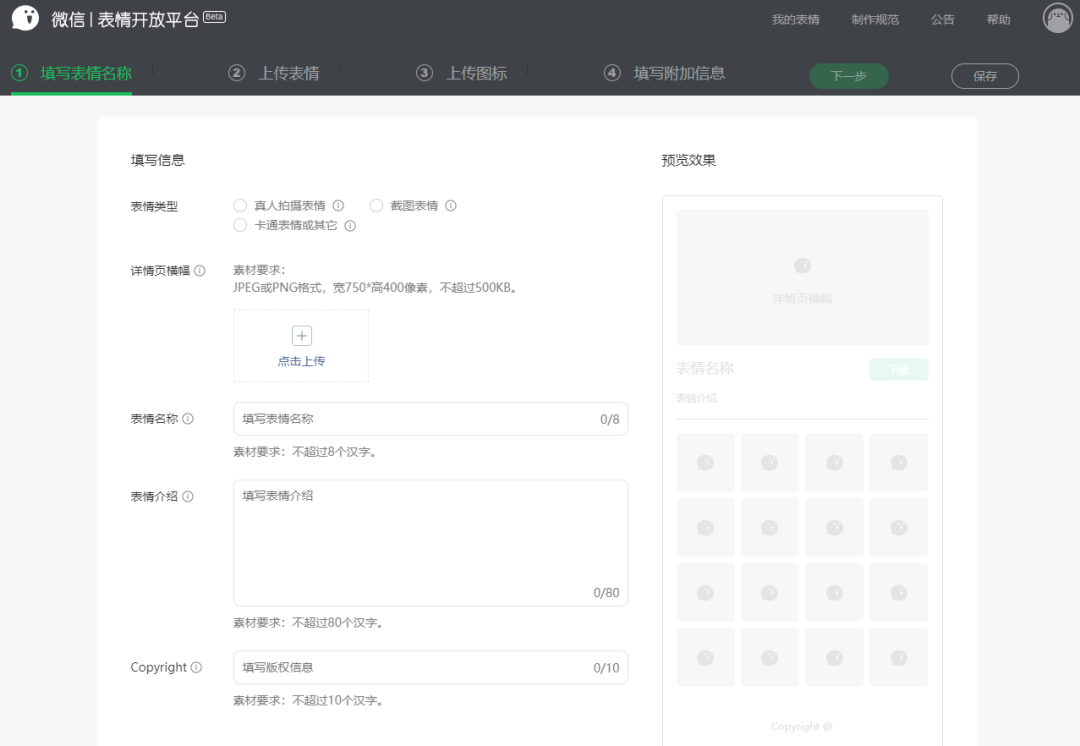Click the 保存 button
The width and height of the screenshot is (1080, 746).
point(985,76)
